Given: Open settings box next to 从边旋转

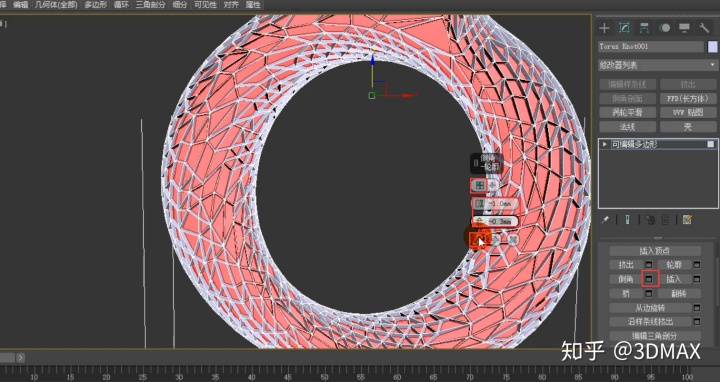Looking at the screenshot, I should (x=697, y=308).
